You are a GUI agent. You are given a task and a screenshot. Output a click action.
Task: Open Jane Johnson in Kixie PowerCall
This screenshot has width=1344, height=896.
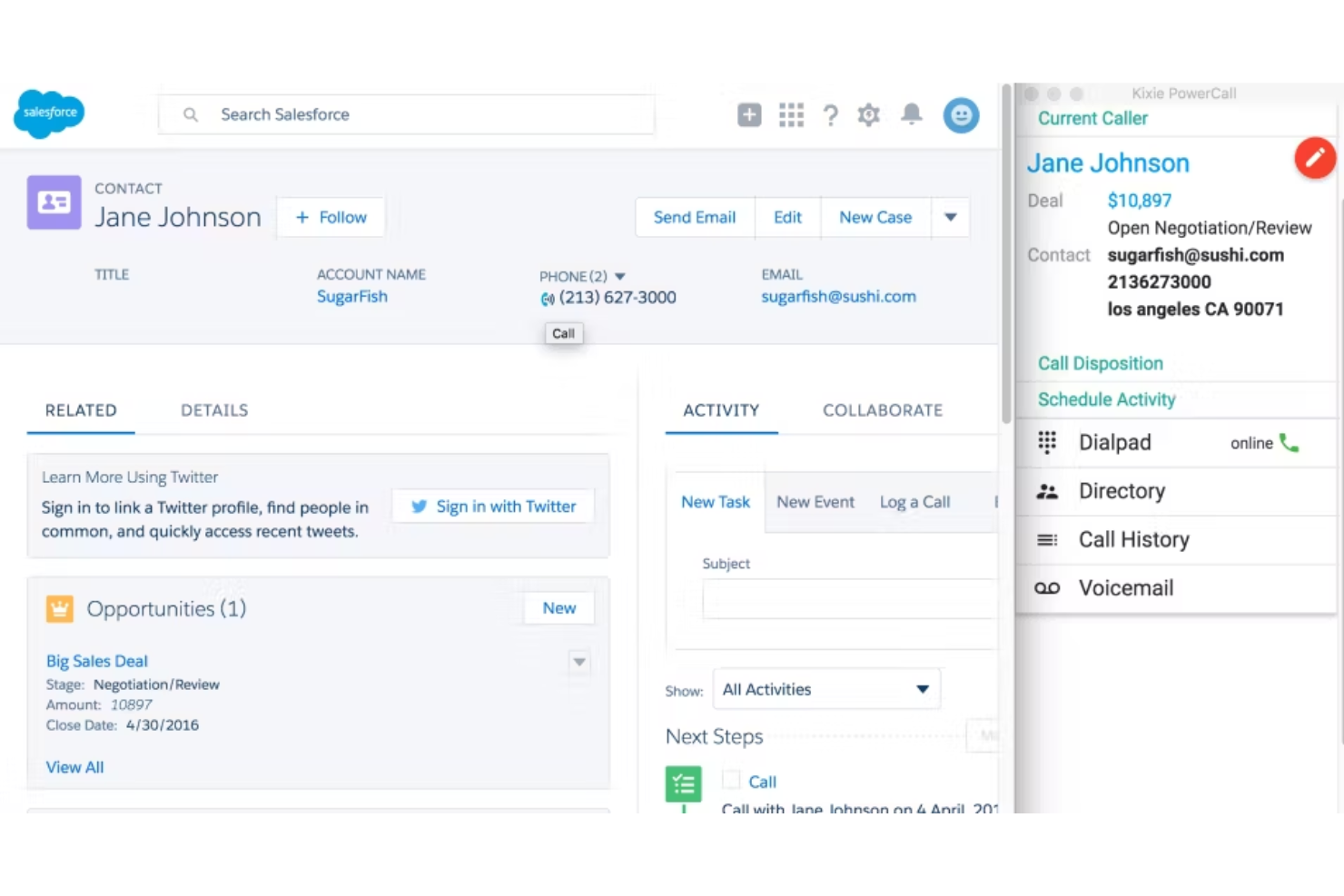click(x=1108, y=163)
